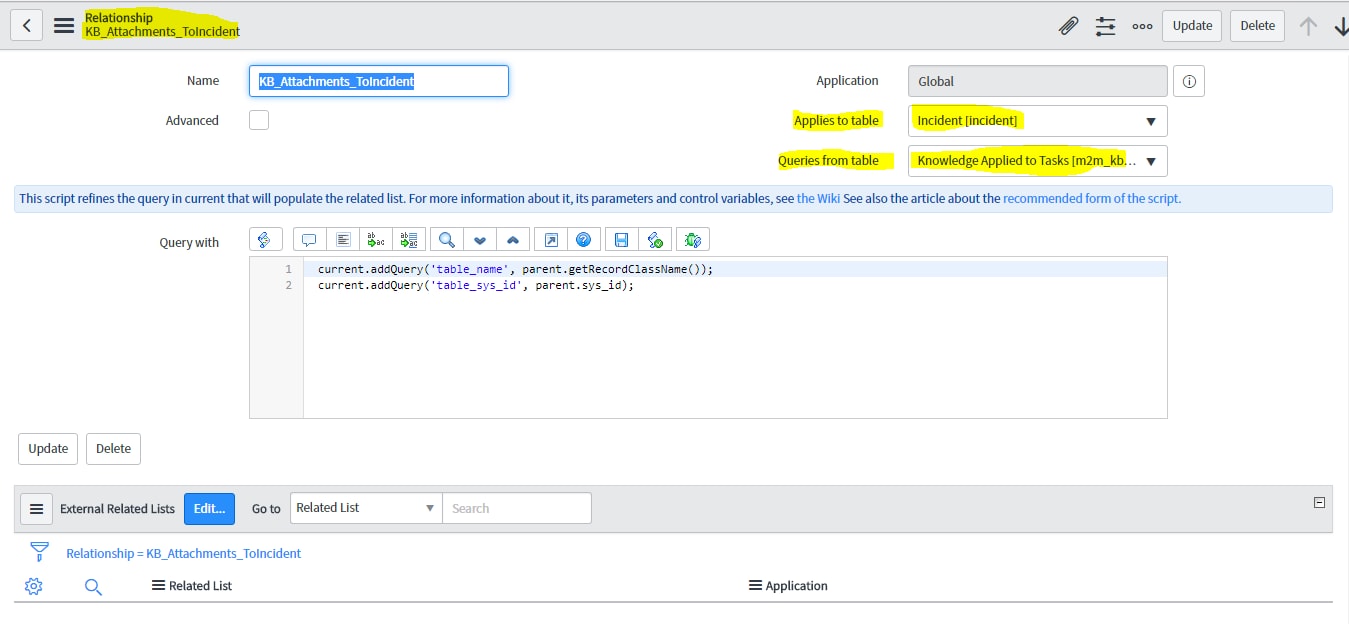Open Application column header menu
Image resolution: width=1349 pixels, height=624 pixels.
click(755, 586)
